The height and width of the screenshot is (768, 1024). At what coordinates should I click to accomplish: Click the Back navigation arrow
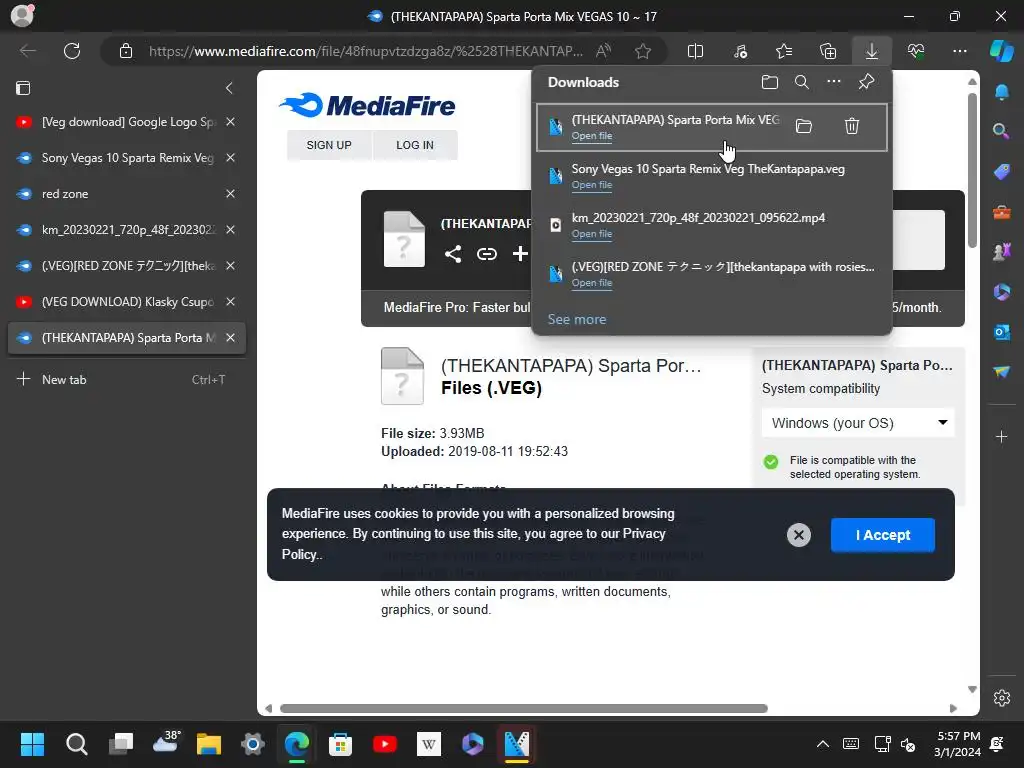pyautogui.click(x=27, y=51)
